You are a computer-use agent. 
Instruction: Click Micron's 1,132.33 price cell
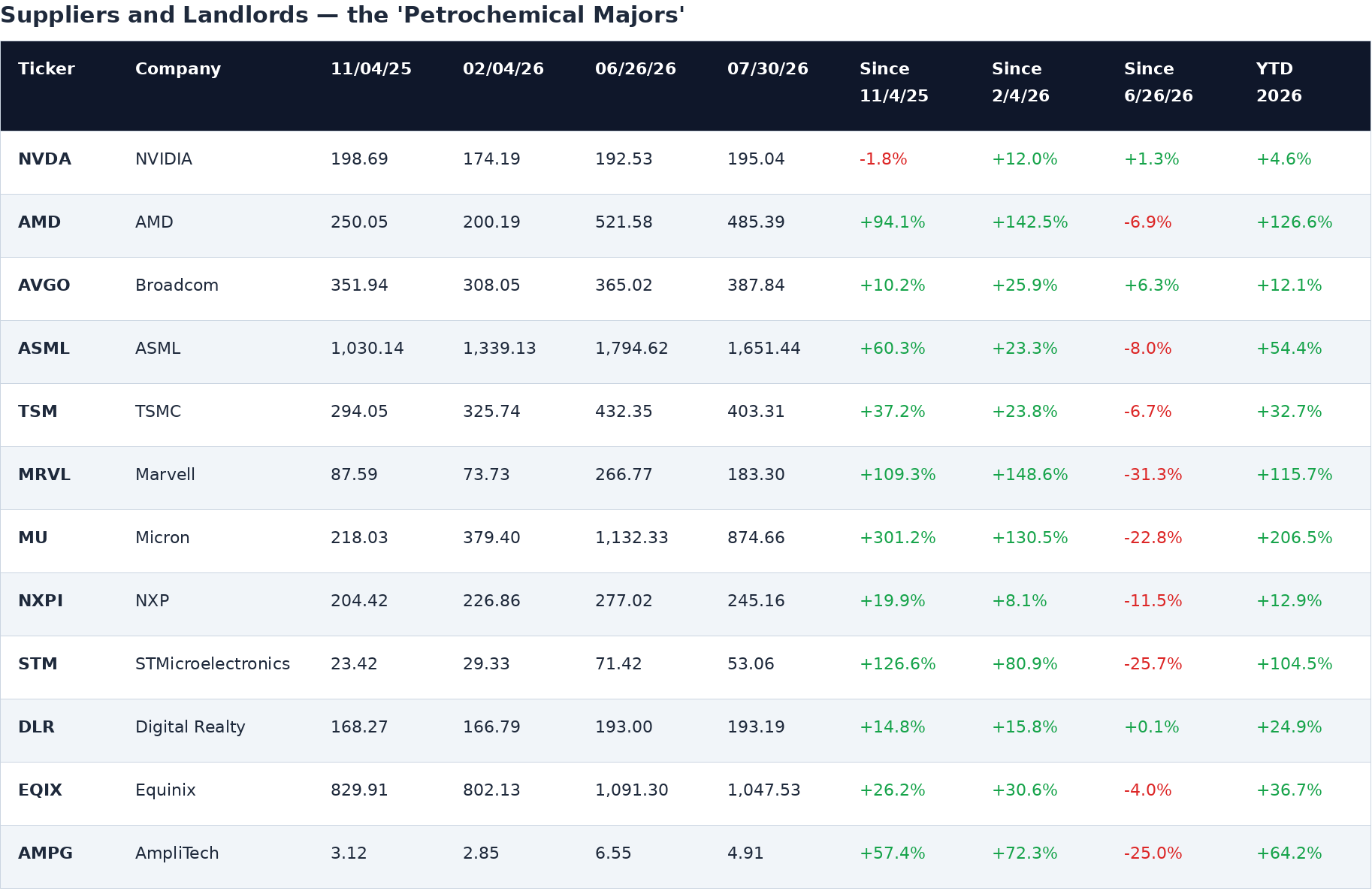(632, 538)
